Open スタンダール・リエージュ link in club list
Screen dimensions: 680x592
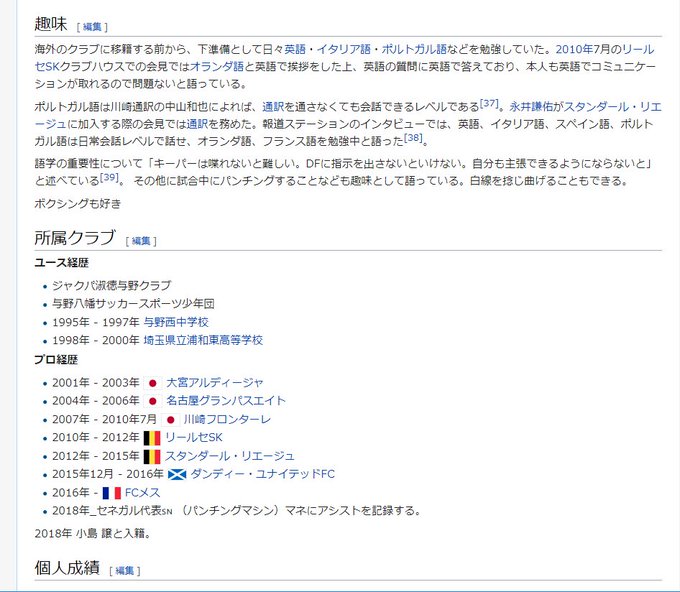230,456
